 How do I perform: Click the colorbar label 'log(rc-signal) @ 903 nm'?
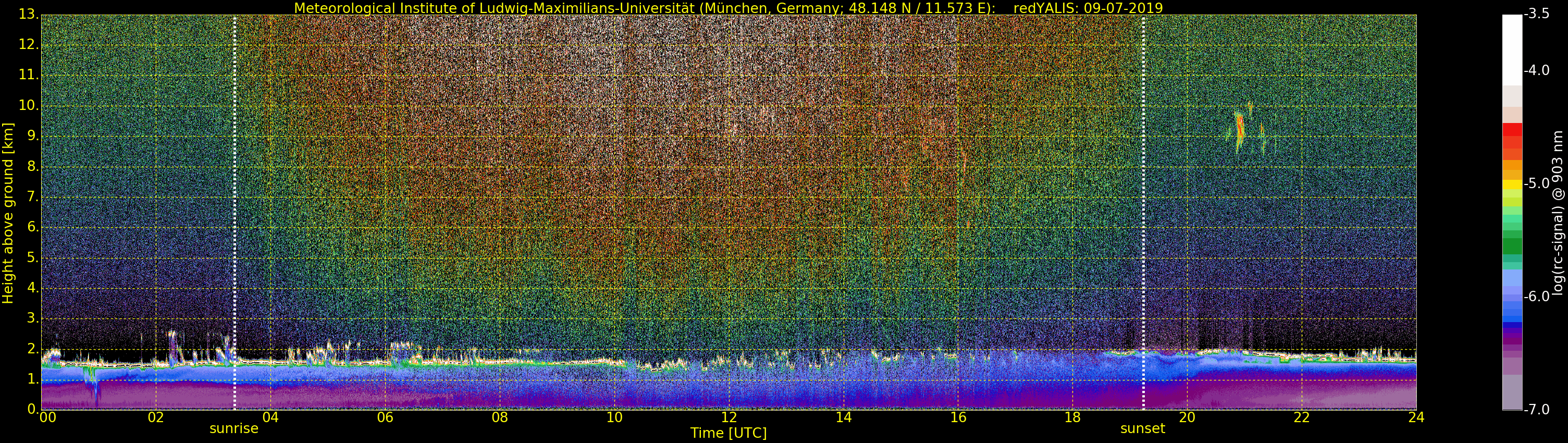[x=1558, y=213]
